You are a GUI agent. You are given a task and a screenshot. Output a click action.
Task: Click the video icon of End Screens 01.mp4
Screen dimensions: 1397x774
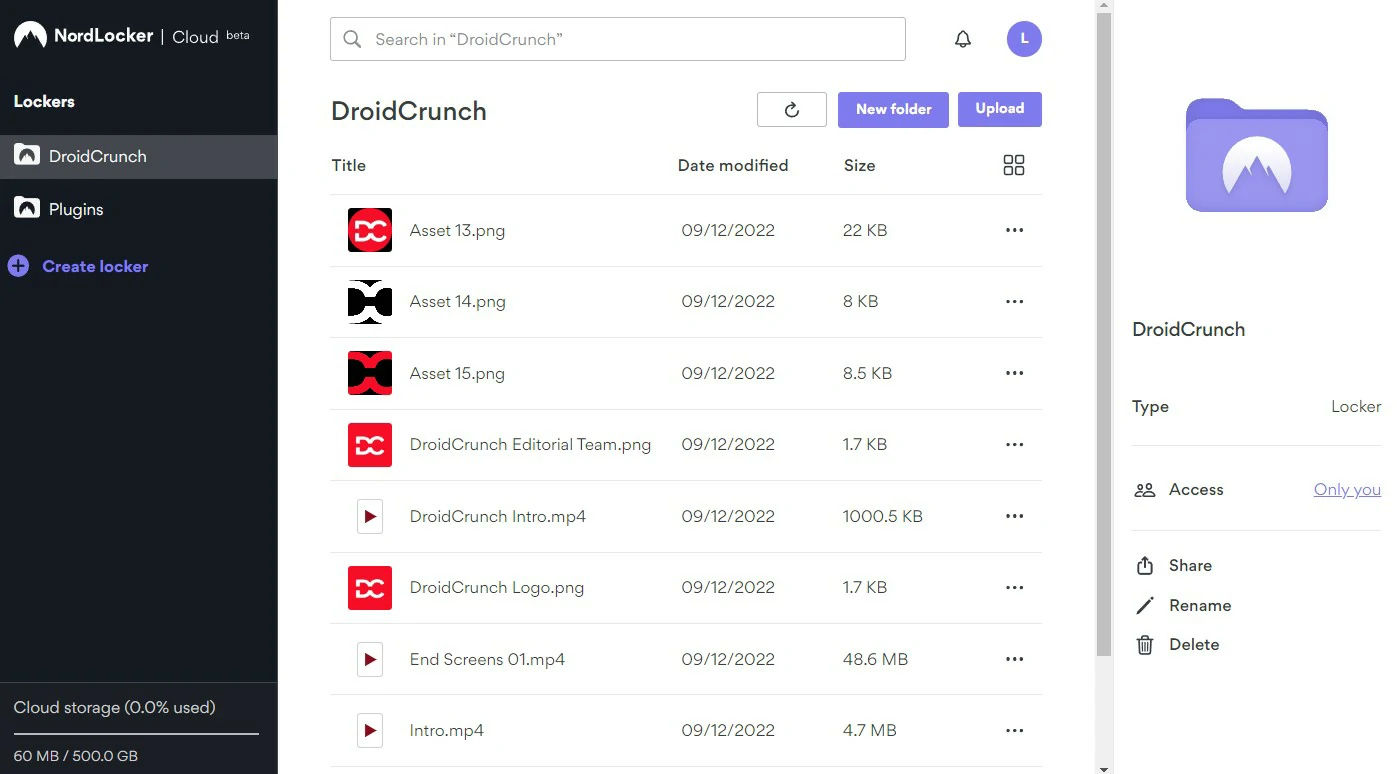pyautogui.click(x=370, y=659)
